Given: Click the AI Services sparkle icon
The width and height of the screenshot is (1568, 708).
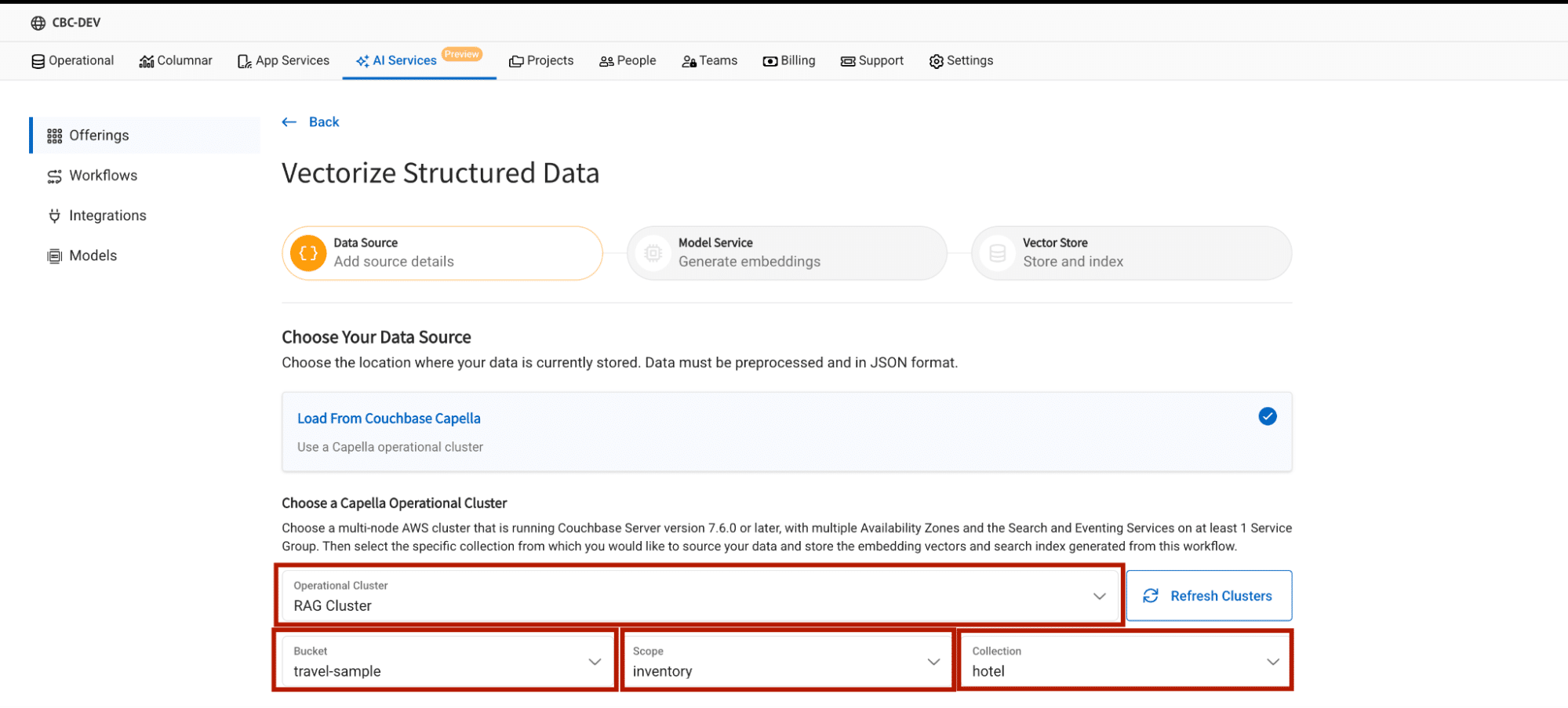Looking at the screenshot, I should (x=362, y=61).
